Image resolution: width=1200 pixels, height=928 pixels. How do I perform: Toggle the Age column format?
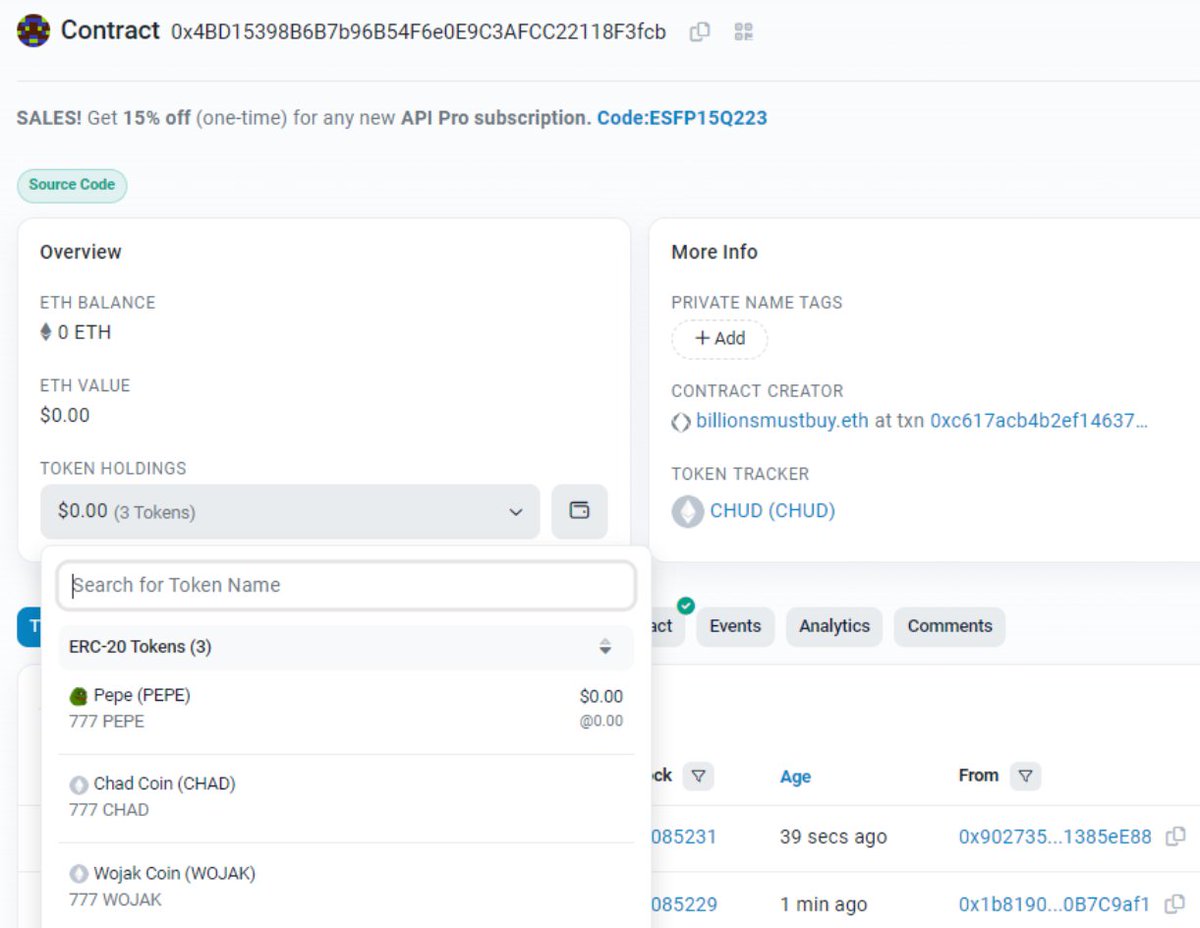point(795,777)
